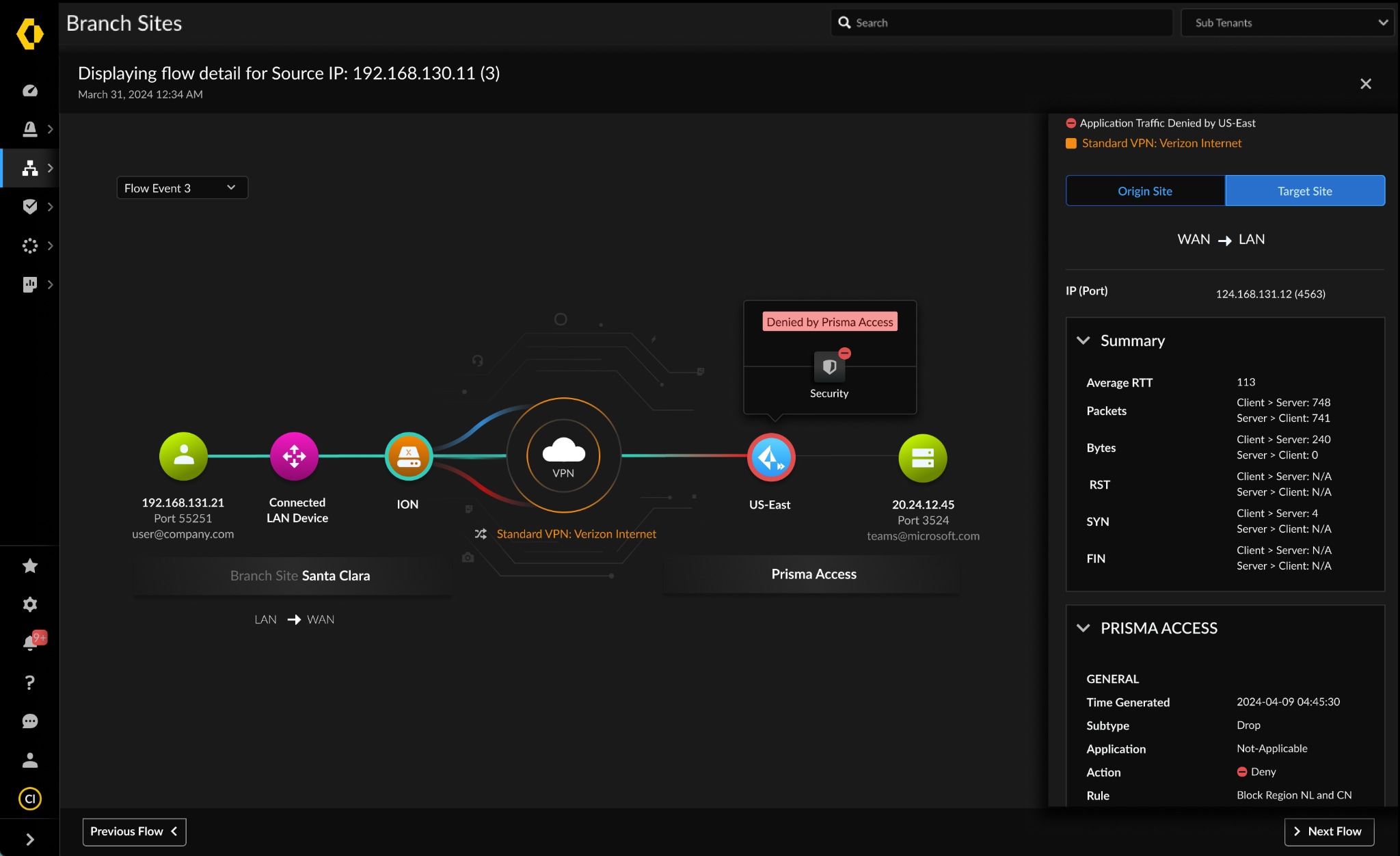Expand the topology sidebar submenu chevron

tap(50, 168)
